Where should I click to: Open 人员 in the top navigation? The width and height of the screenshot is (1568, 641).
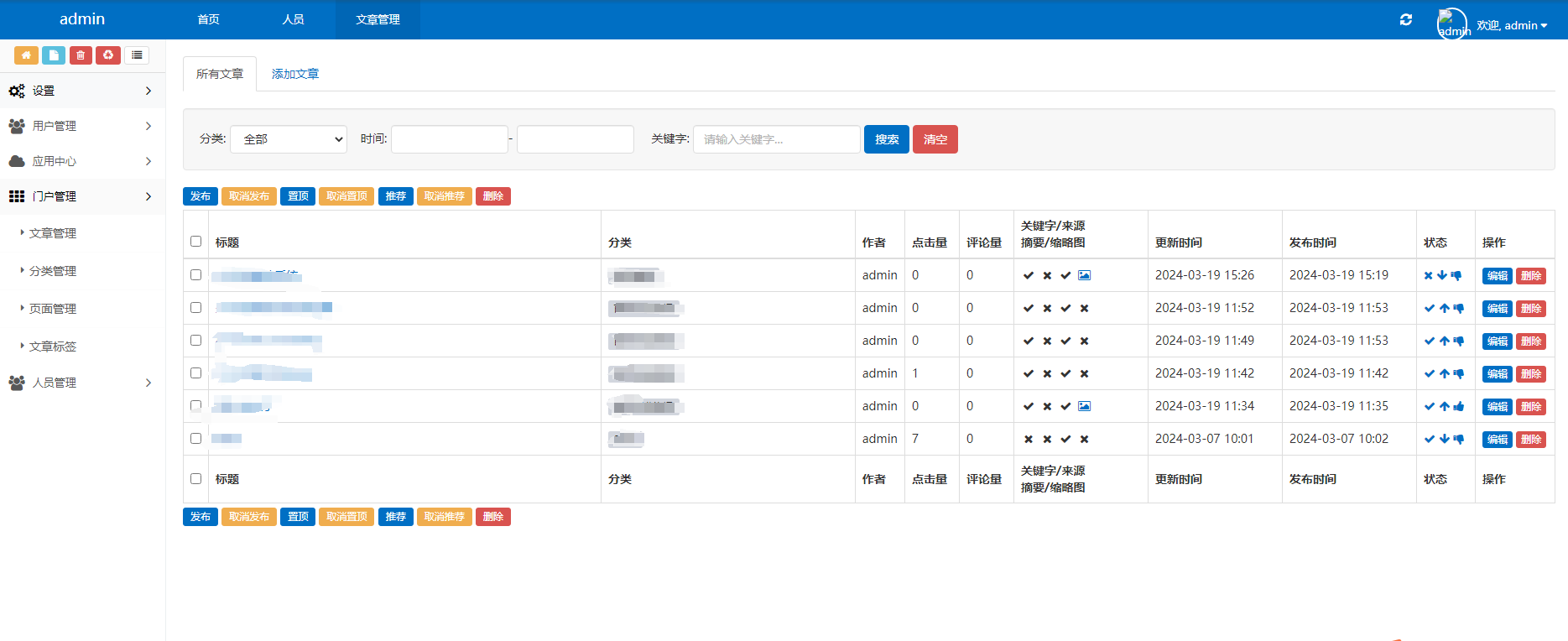pyautogui.click(x=293, y=19)
